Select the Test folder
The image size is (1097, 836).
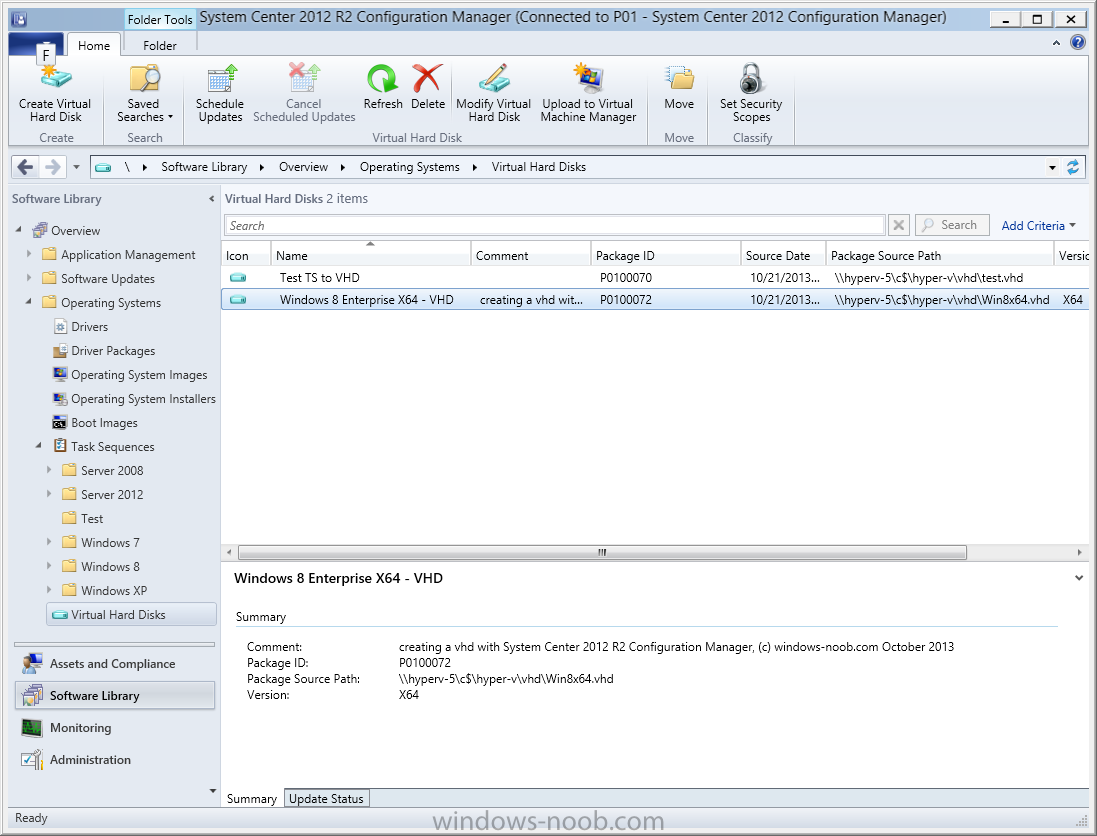click(92, 518)
